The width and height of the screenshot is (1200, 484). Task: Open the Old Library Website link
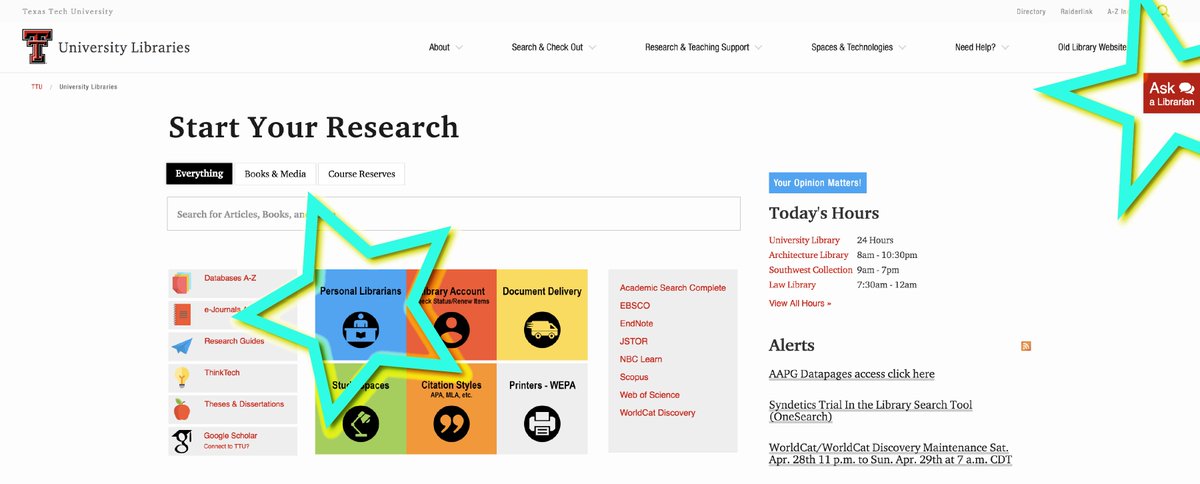tap(1092, 47)
